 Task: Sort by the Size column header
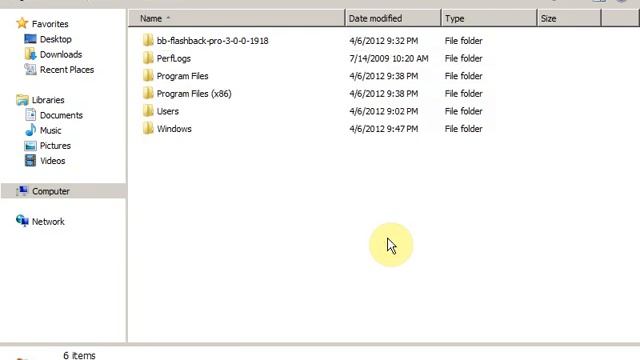click(x=569, y=18)
